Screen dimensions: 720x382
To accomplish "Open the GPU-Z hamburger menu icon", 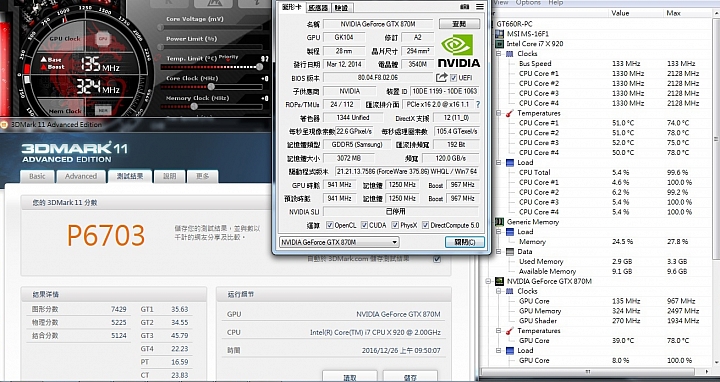I will click(479, 7).
